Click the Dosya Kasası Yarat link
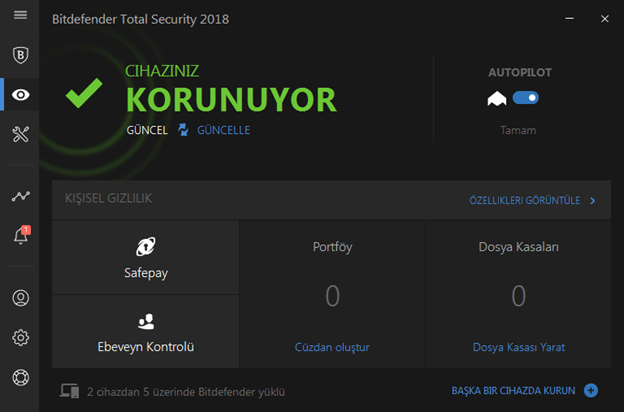This screenshot has width=624, height=412. point(519,348)
